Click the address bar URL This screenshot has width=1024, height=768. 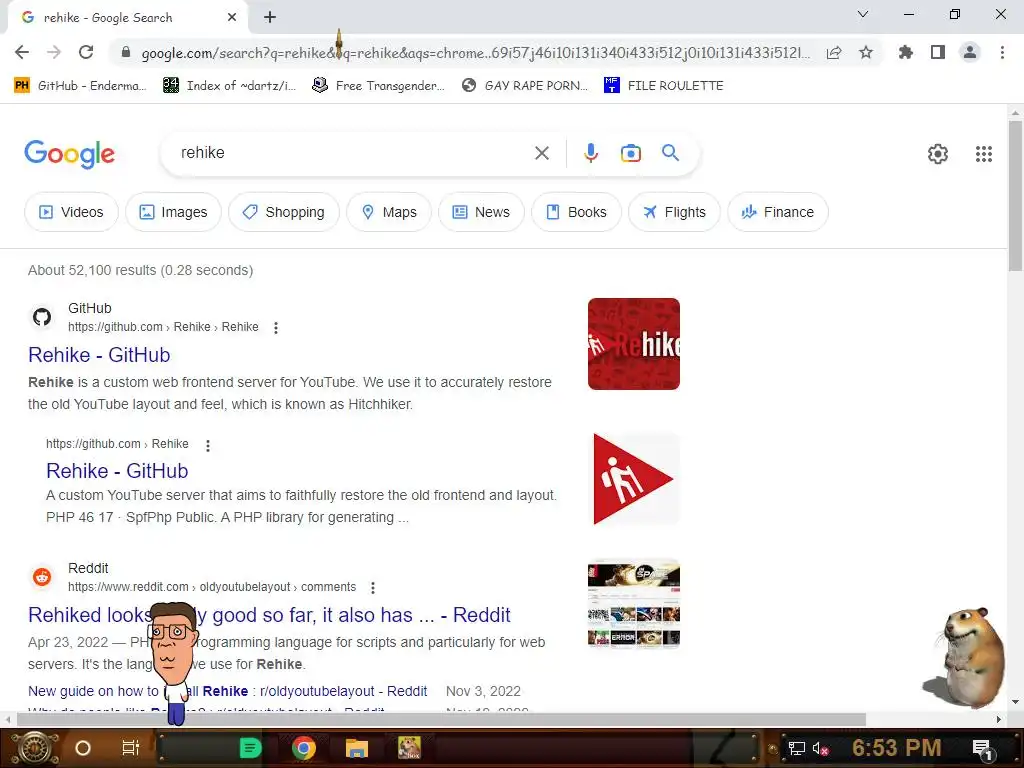tap(475, 53)
